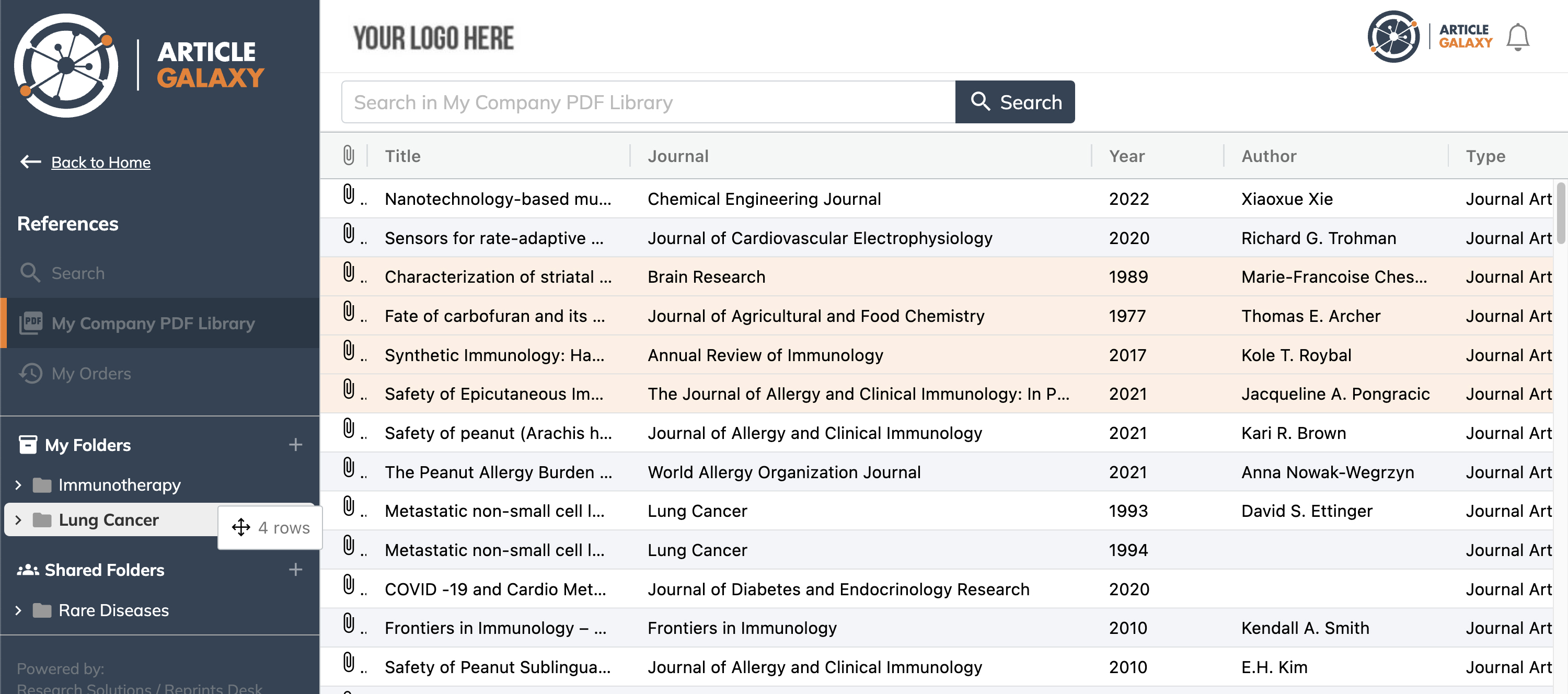
Task: Click the Annual Review of Immunology cell
Action: (765, 355)
